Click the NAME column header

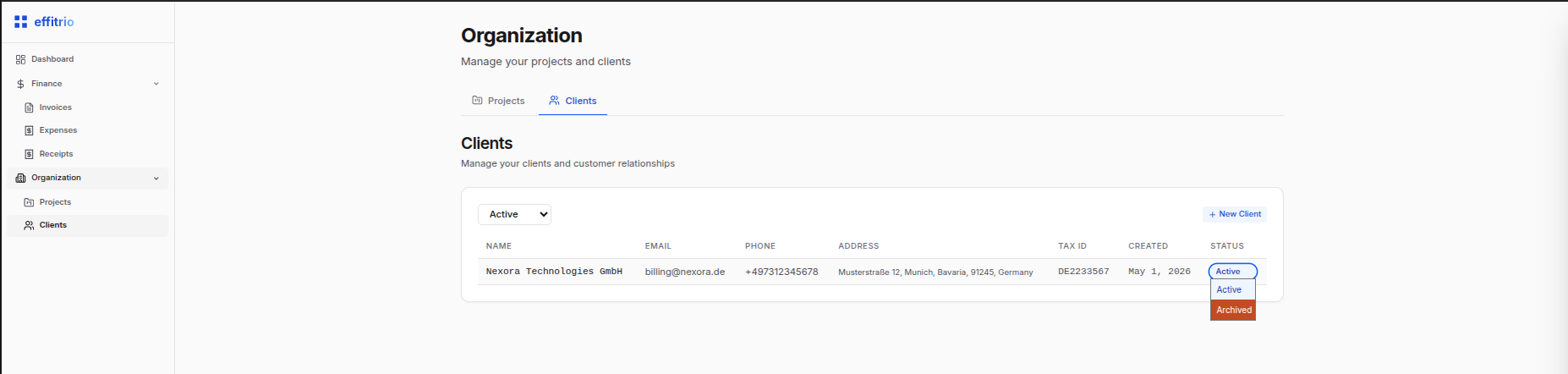[499, 246]
